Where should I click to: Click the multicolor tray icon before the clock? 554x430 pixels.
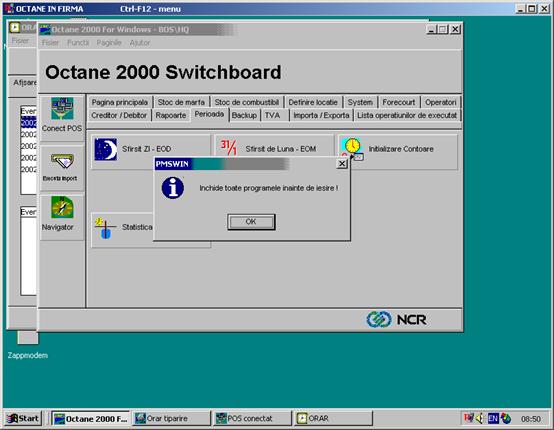click(506, 418)
